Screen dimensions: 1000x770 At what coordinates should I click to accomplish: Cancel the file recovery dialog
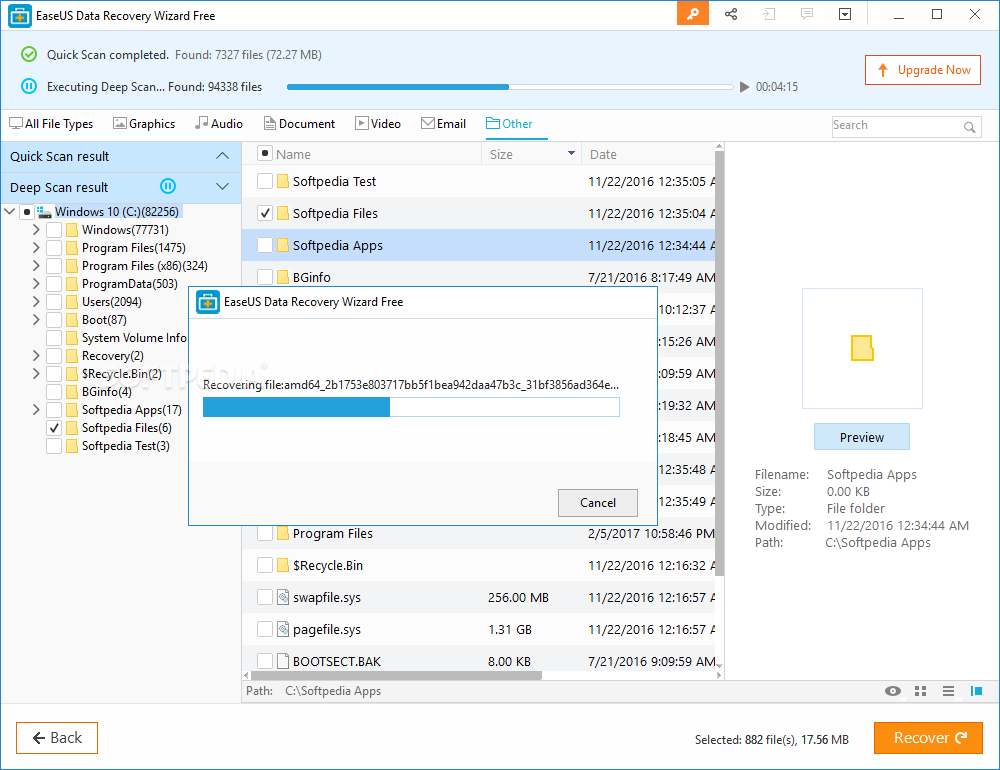(598, 503)
